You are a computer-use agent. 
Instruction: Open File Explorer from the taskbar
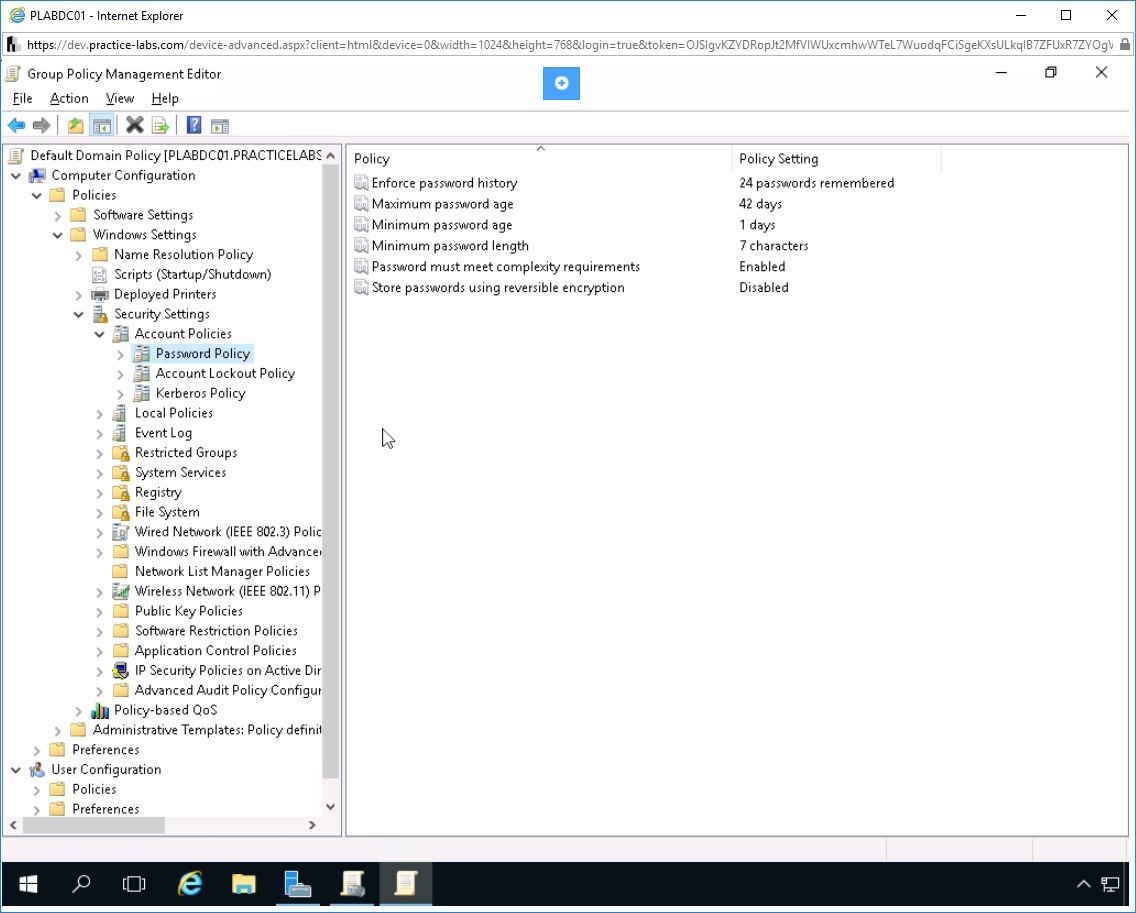pyautogui.click(x=243, y=884)
